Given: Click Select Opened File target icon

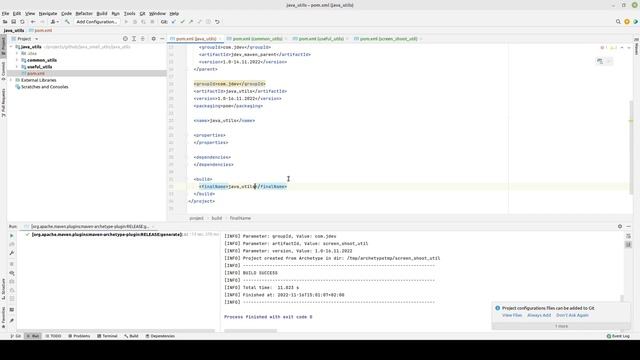Looking at the screenshot, I should pos(125,39).
